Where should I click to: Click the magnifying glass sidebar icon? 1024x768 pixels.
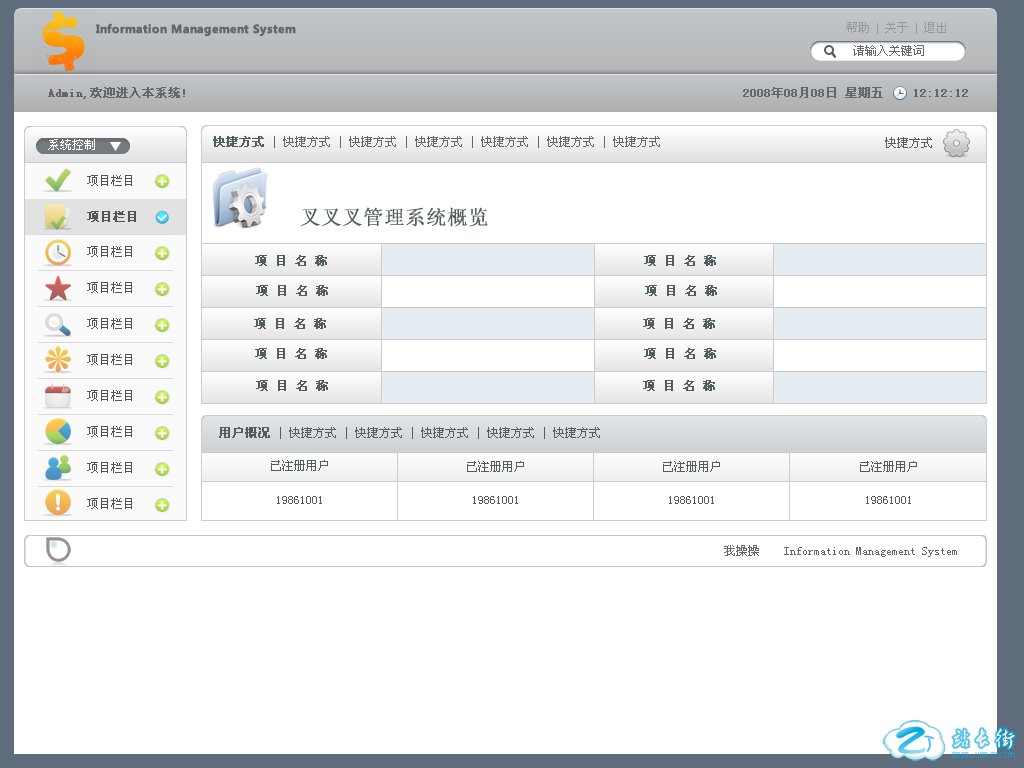(x=58, y=325)
